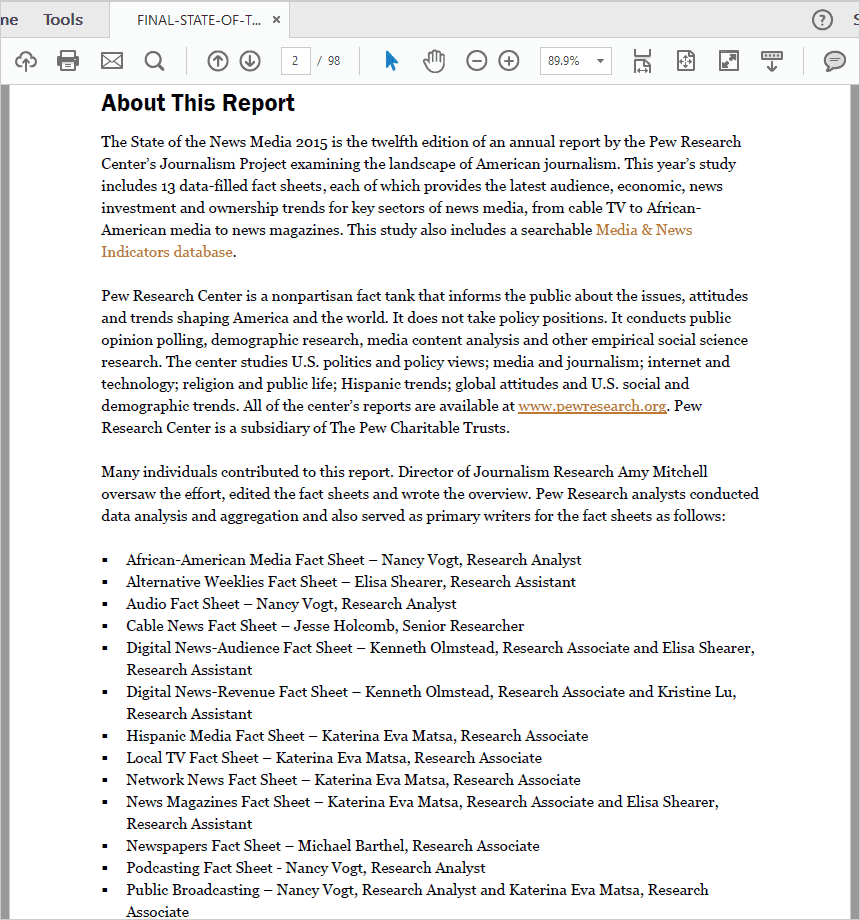
Task: Click the read mode keyboard-download icon
Action: 772,60
